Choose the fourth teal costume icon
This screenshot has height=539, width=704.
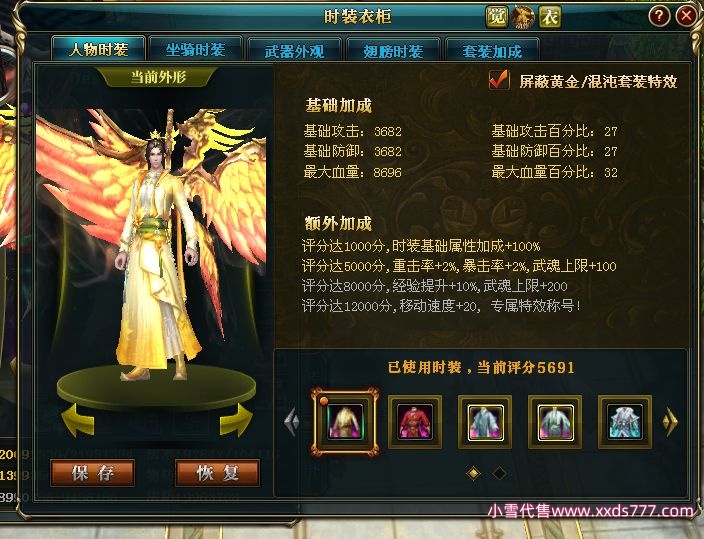coord(555,422)
